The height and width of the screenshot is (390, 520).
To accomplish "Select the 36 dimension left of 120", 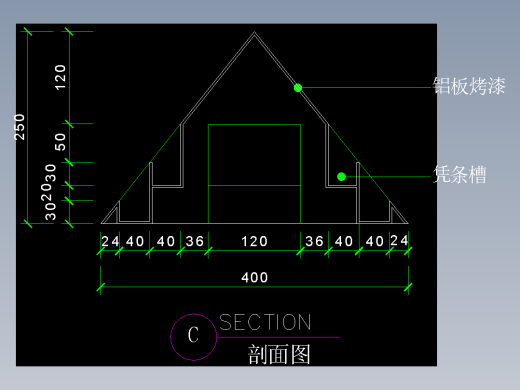I will coord(195,241).
